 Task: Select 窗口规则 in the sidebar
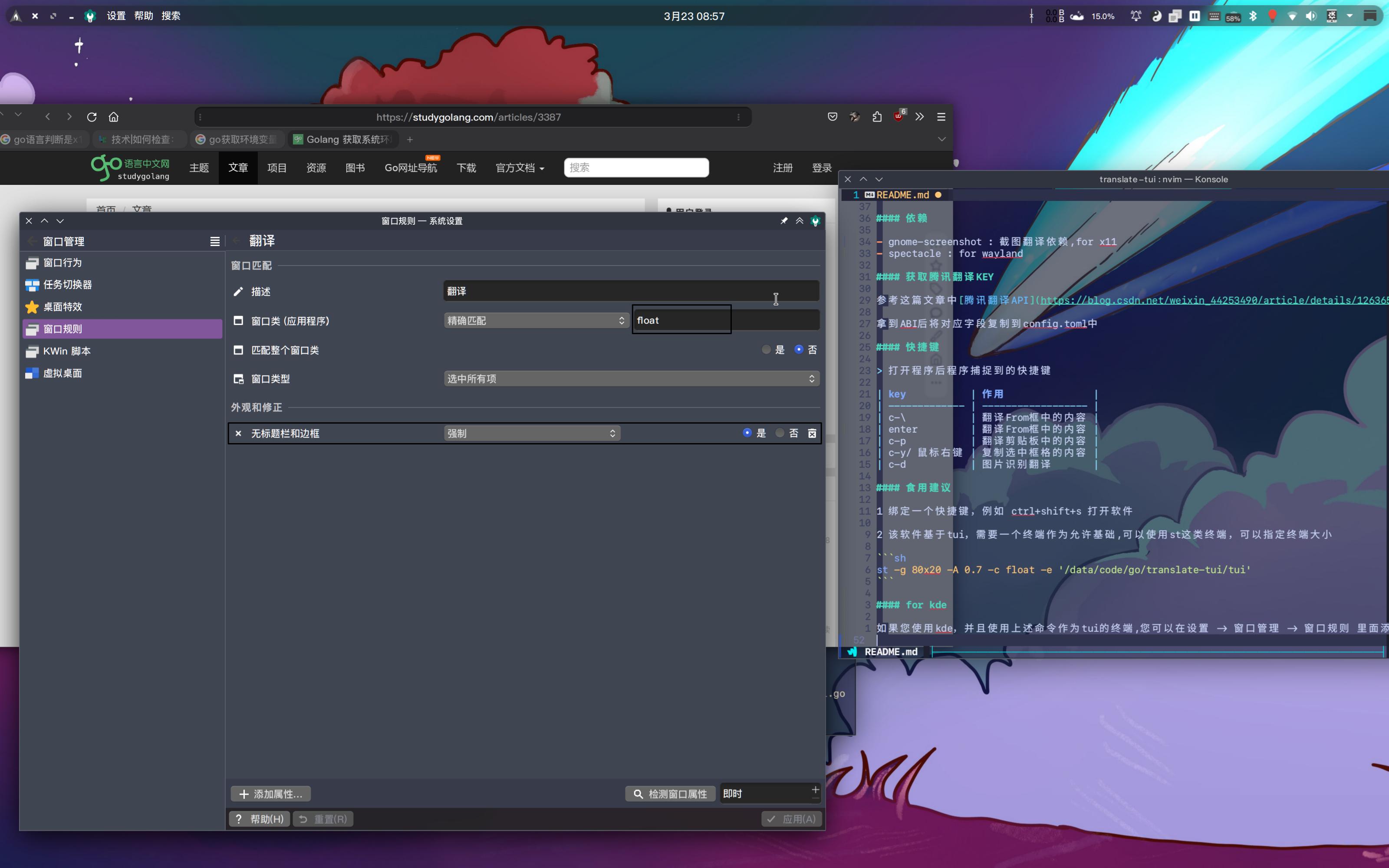(122, 329)
